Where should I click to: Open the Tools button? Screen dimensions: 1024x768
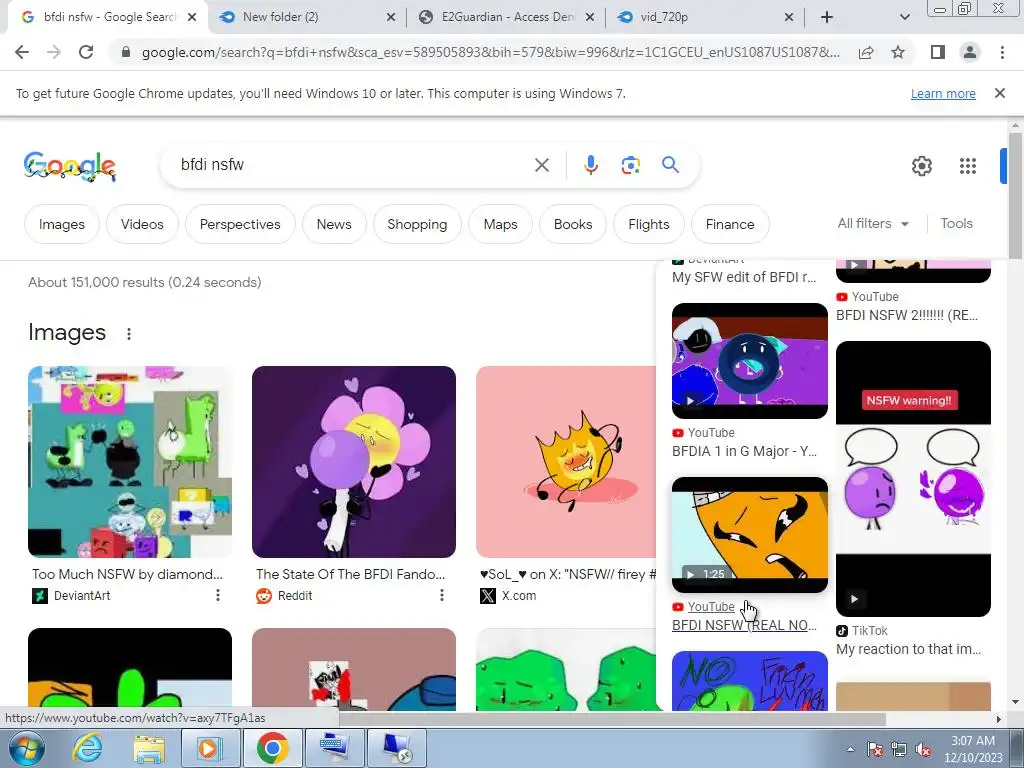point(956,223)
